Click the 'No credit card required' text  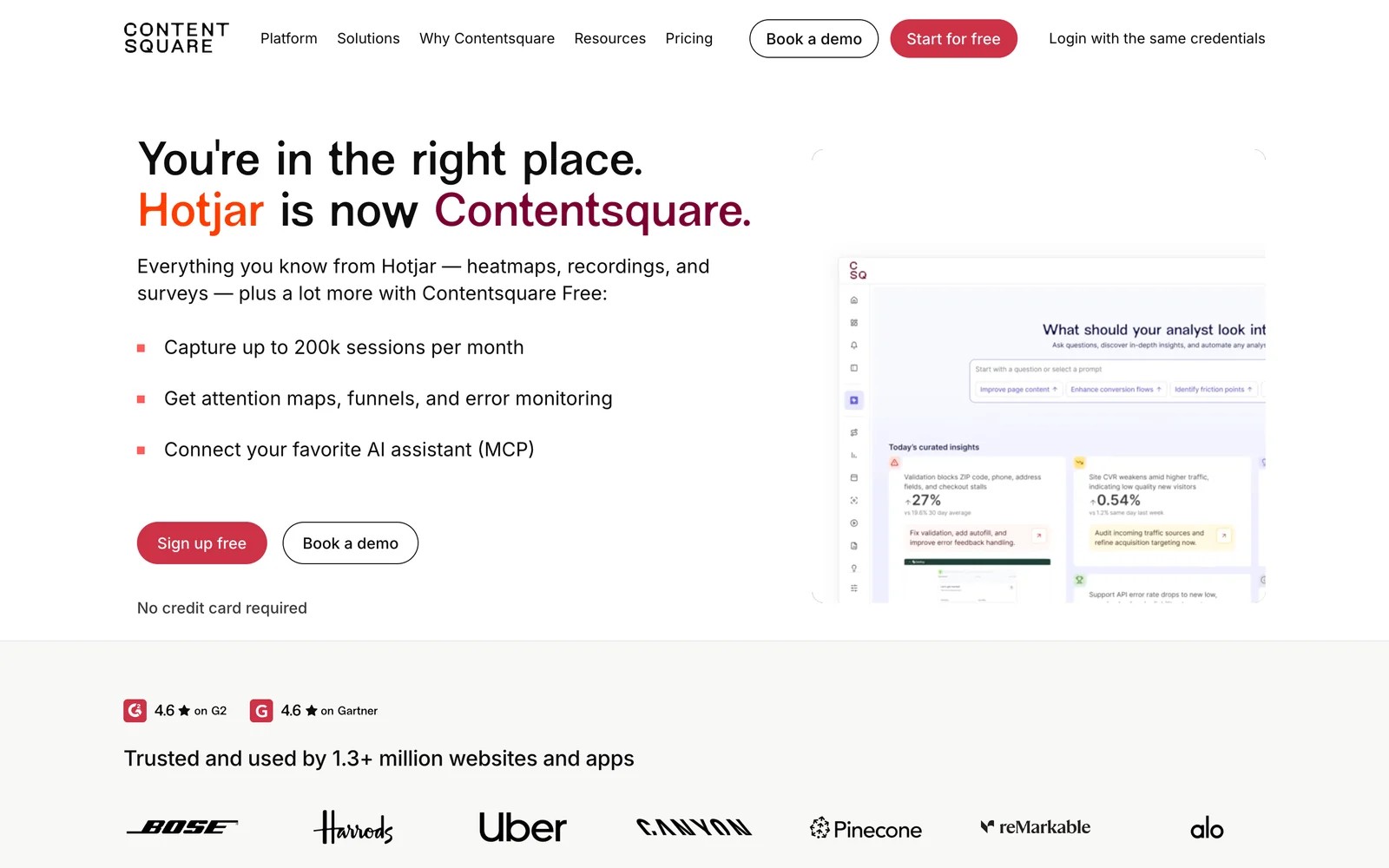pyautogui.click(x=222, y=608)
